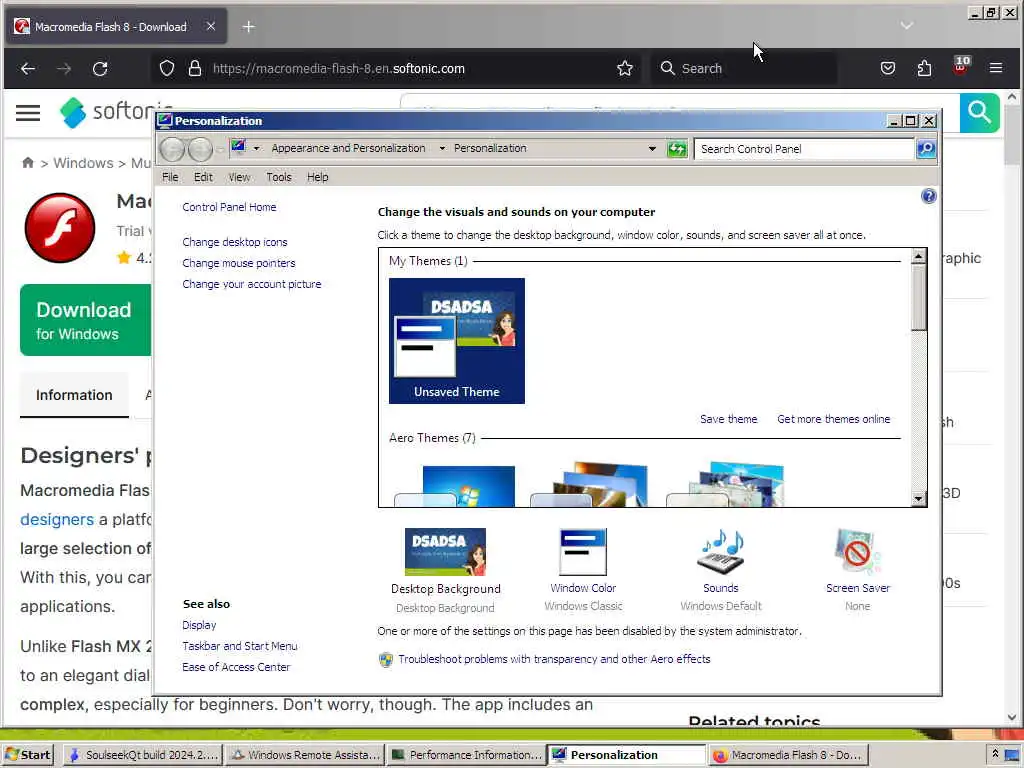Screen dimensions: 1024x768
Task: Open the Softonic site hamburger menu
Action: (x=28, y=113)
